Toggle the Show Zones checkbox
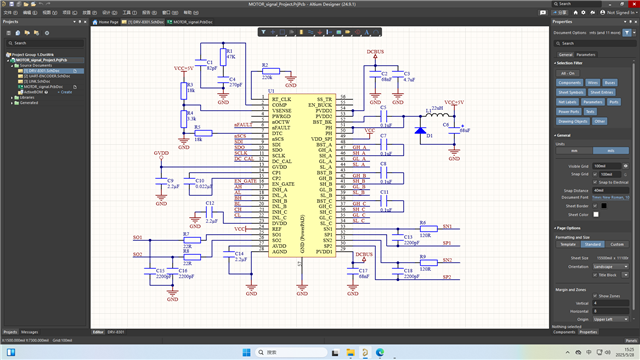640x360 pixels. point(595,296)
